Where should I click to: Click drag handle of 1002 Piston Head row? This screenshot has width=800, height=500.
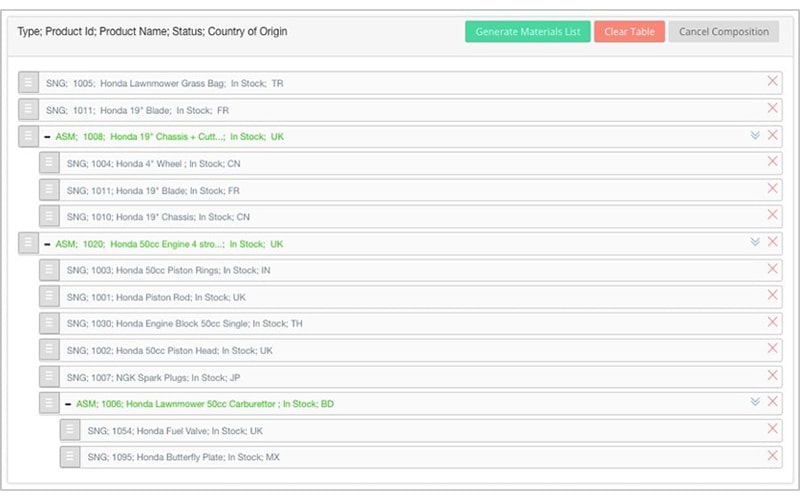coord(49,349)
